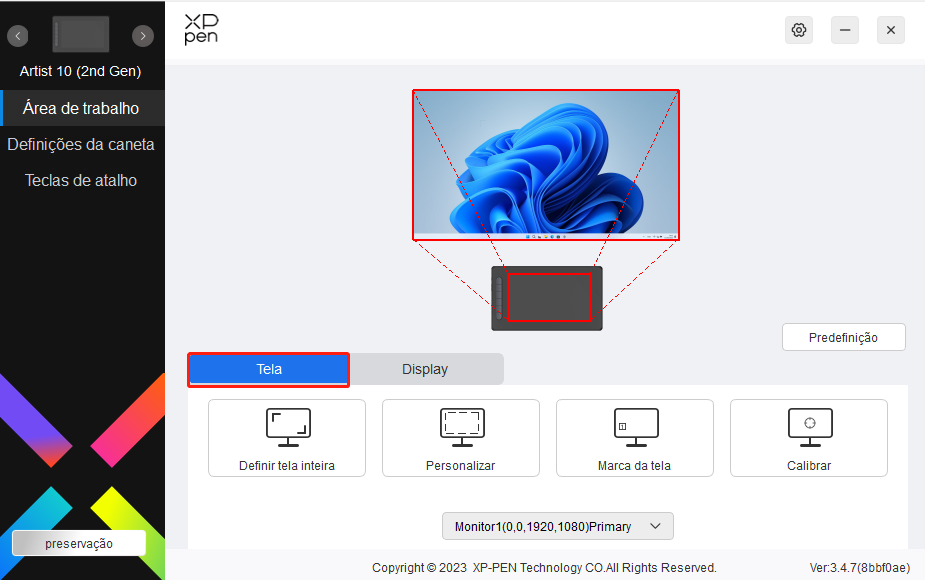Image resolution: width=925 pixels, height=580 pixels.
Task: Switch to the Display tab
Action: [x=425, y=369]
